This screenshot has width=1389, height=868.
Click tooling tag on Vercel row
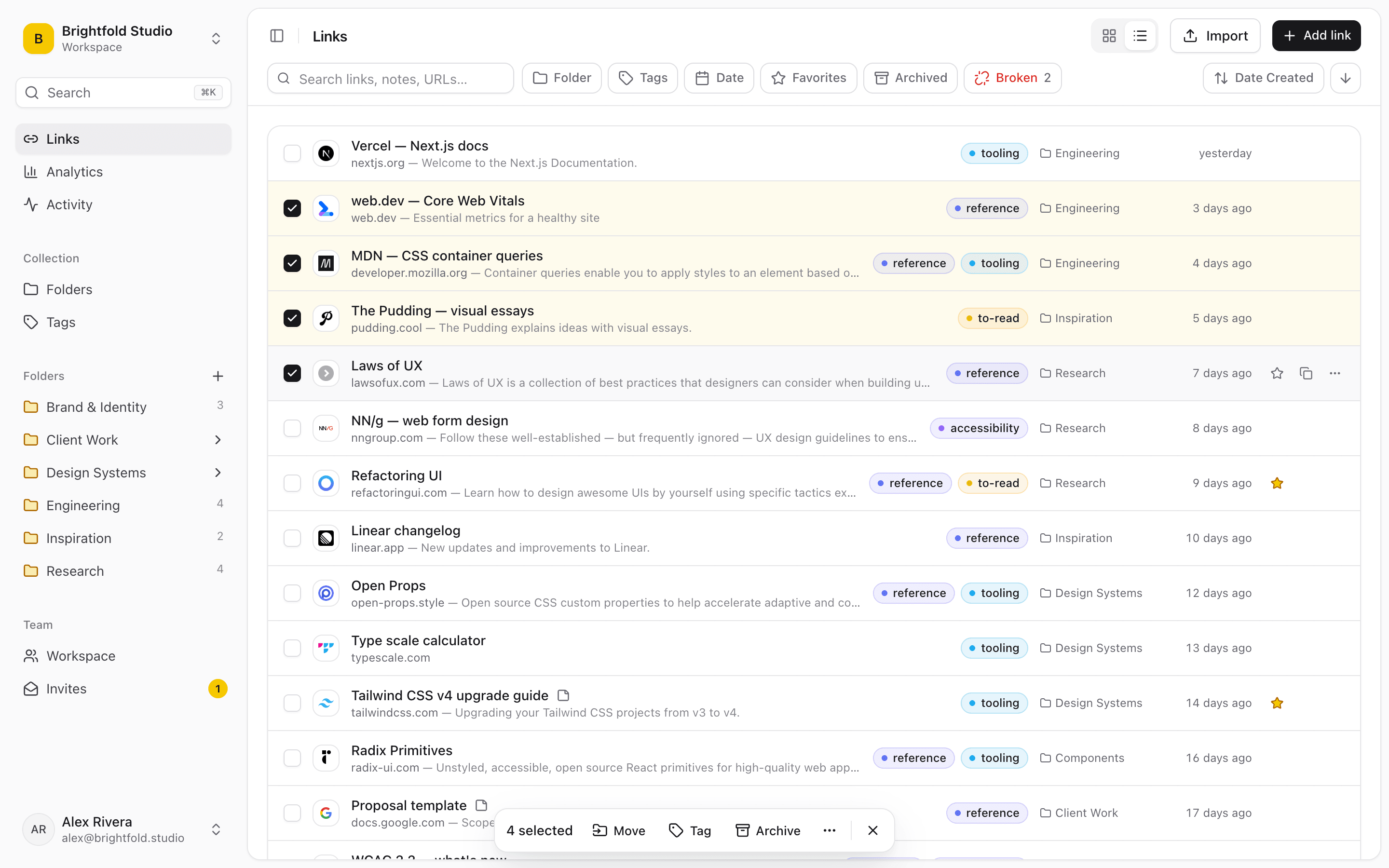[x=994, y=153]
